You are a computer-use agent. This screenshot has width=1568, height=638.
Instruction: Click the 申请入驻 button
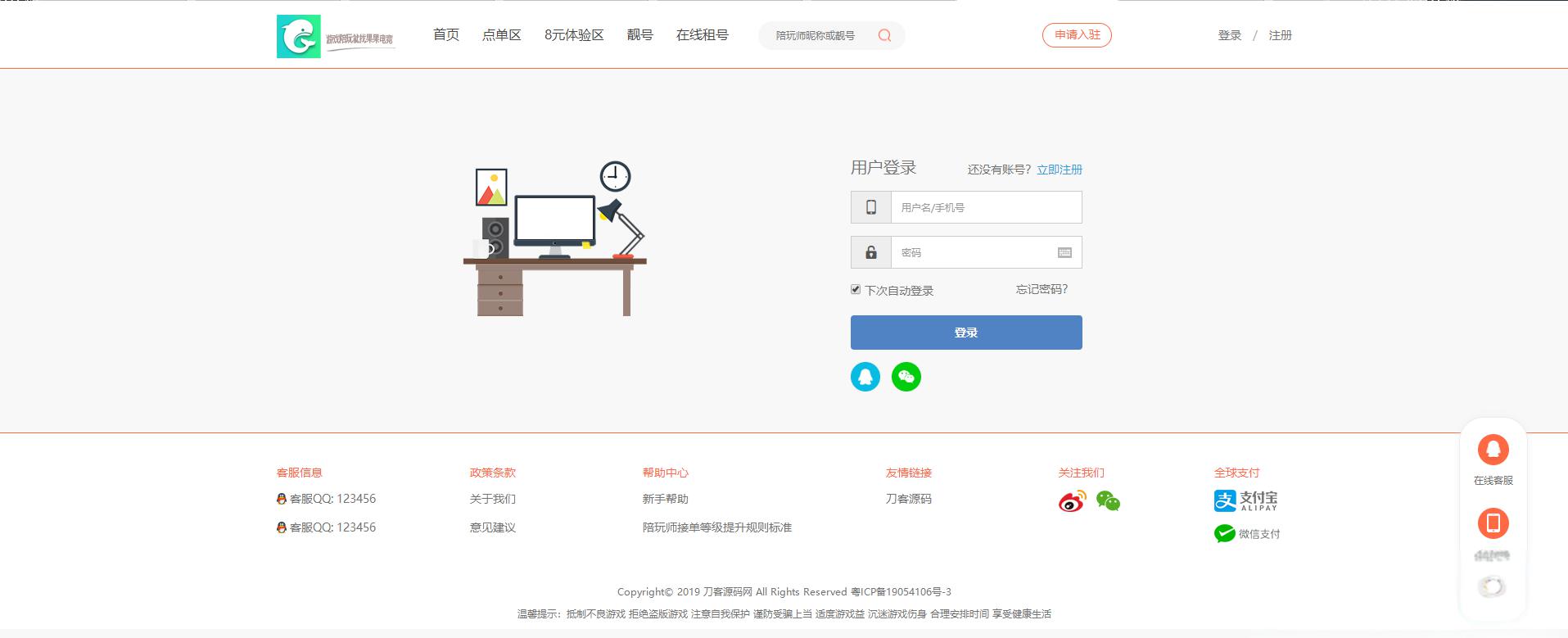[1077, 35]
